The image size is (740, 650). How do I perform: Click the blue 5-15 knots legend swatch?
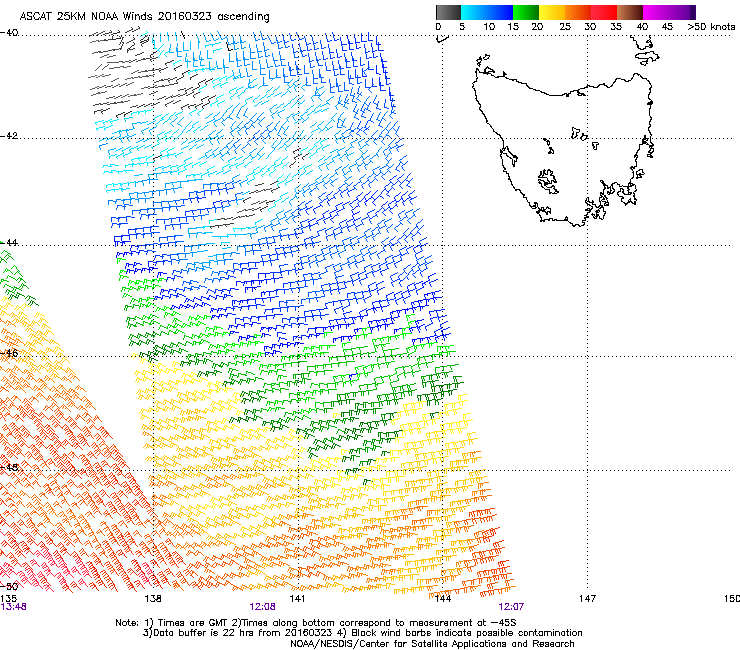(x=487, y=12)
